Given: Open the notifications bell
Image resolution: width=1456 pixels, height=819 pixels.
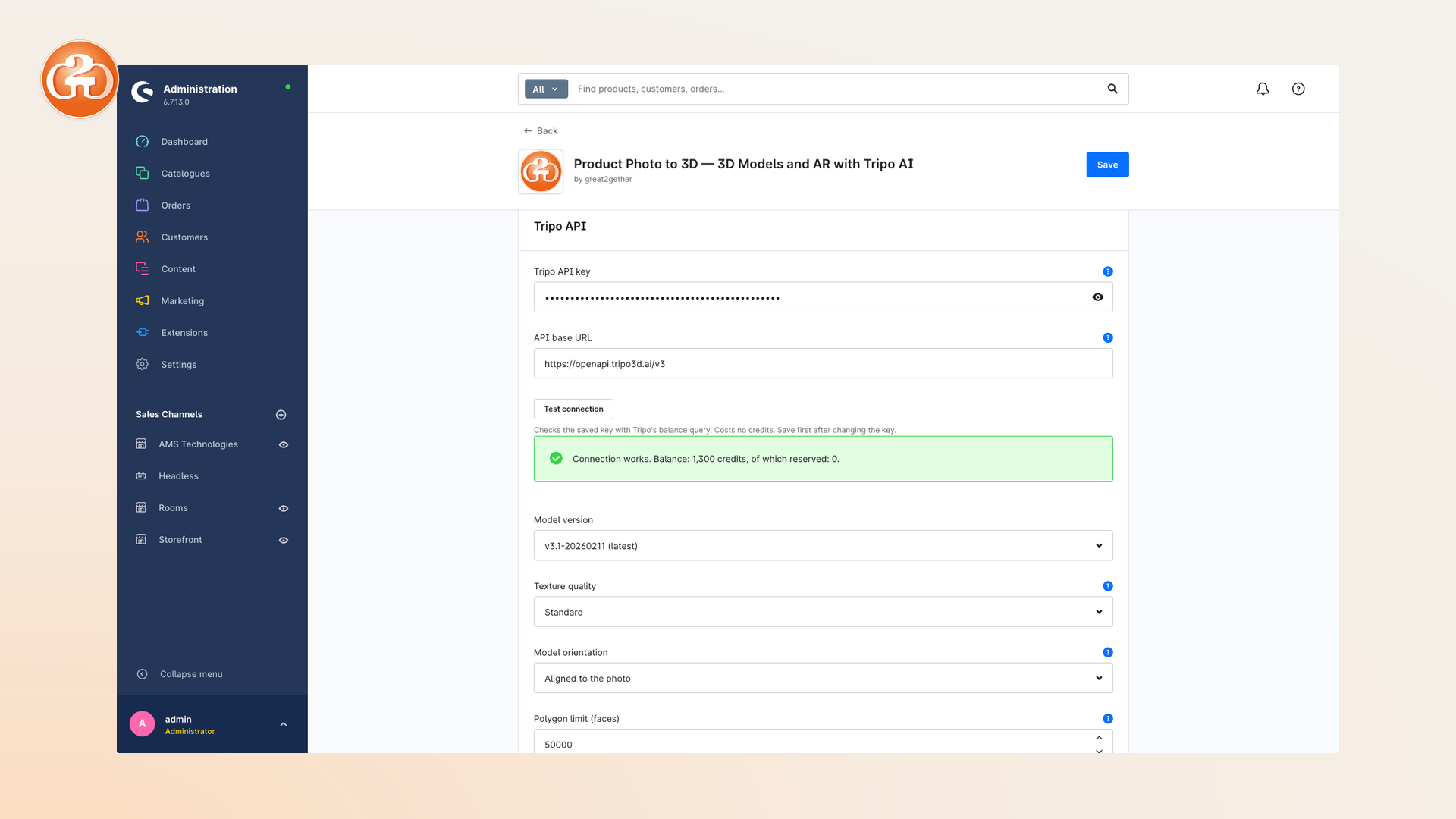Looking at the screenshot, I should coord(1263,89).
